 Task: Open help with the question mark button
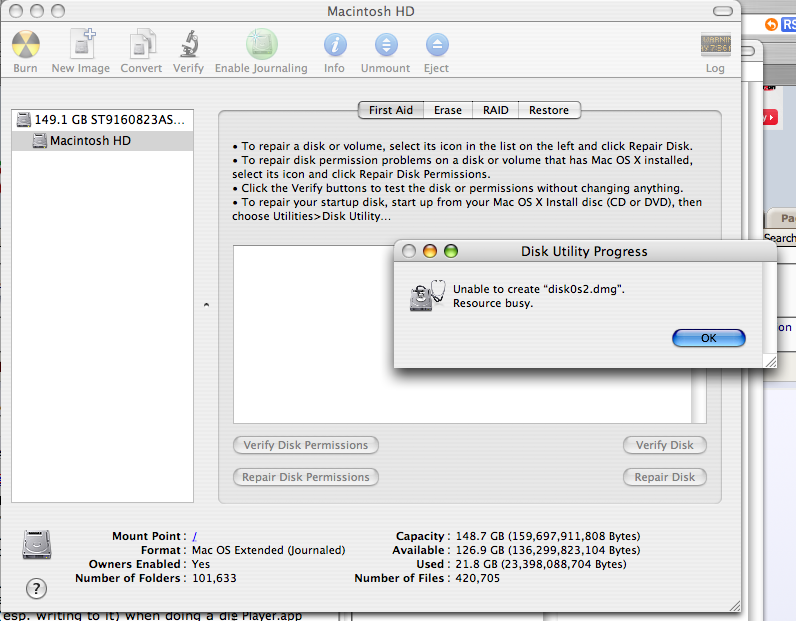(x=36, y=589)
